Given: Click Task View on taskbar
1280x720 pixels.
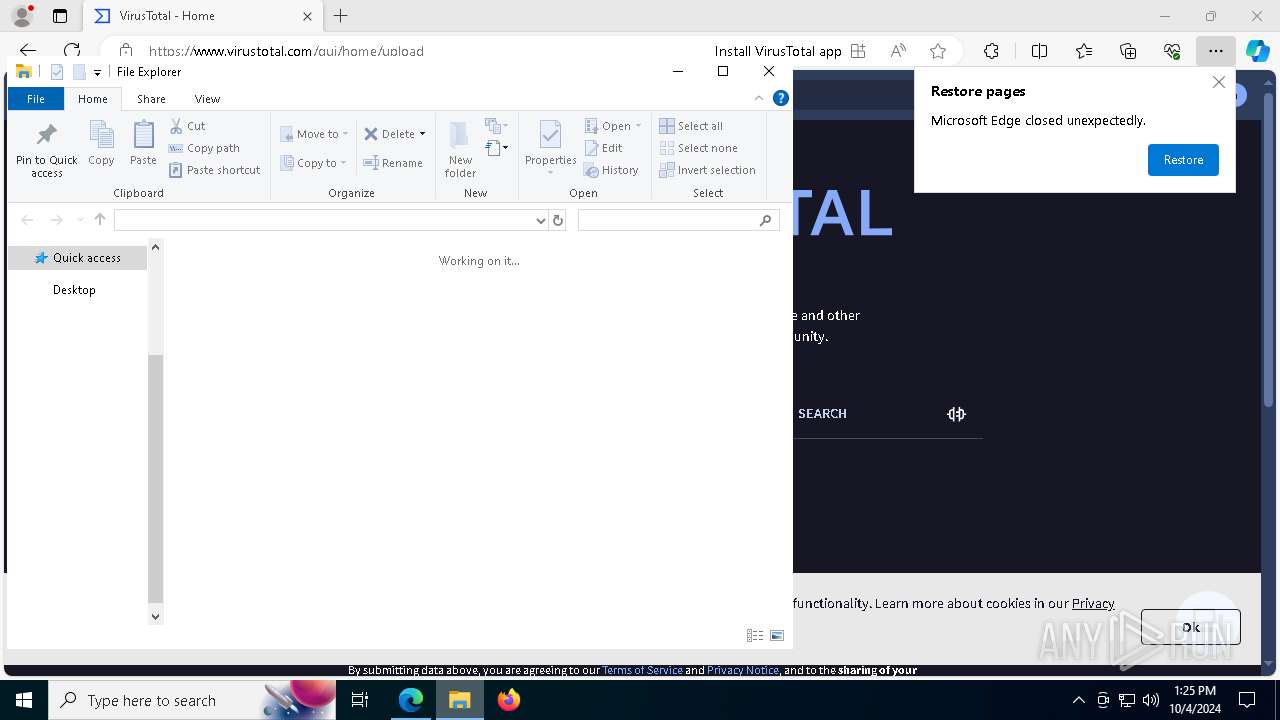Looking at the screenshot, I should (360, 700).
